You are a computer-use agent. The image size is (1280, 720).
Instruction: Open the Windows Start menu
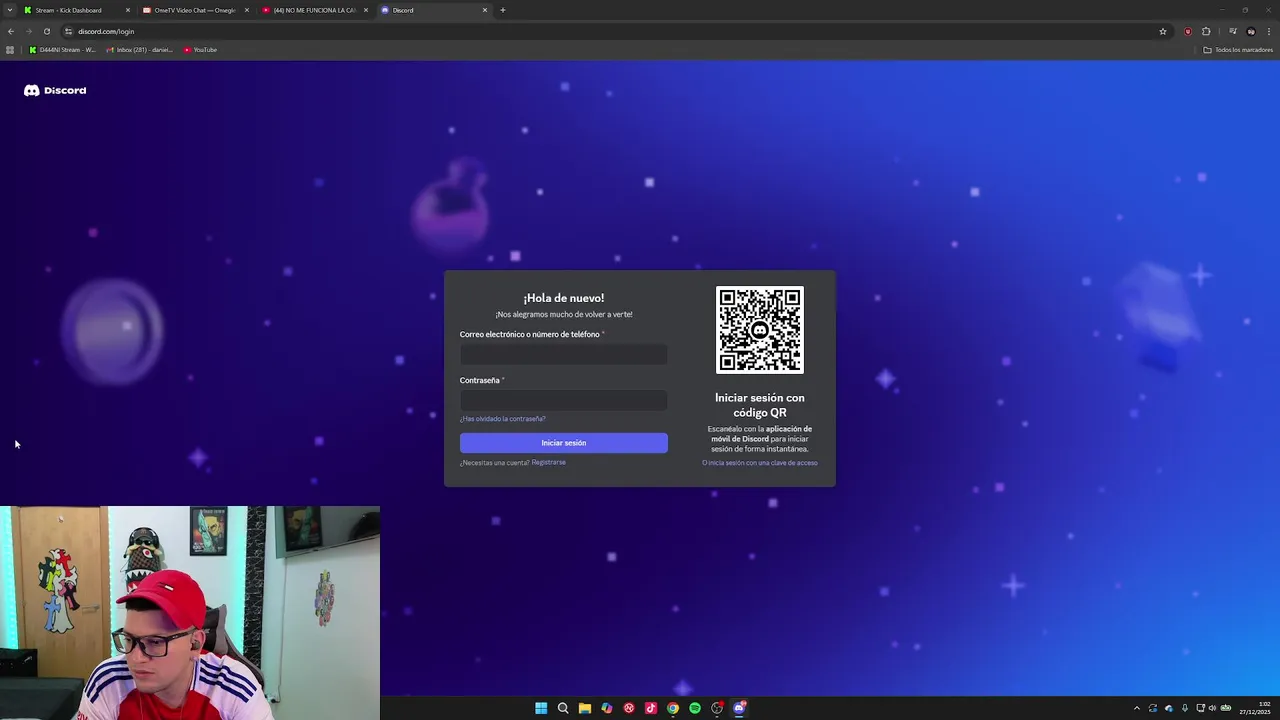(541, 708)
